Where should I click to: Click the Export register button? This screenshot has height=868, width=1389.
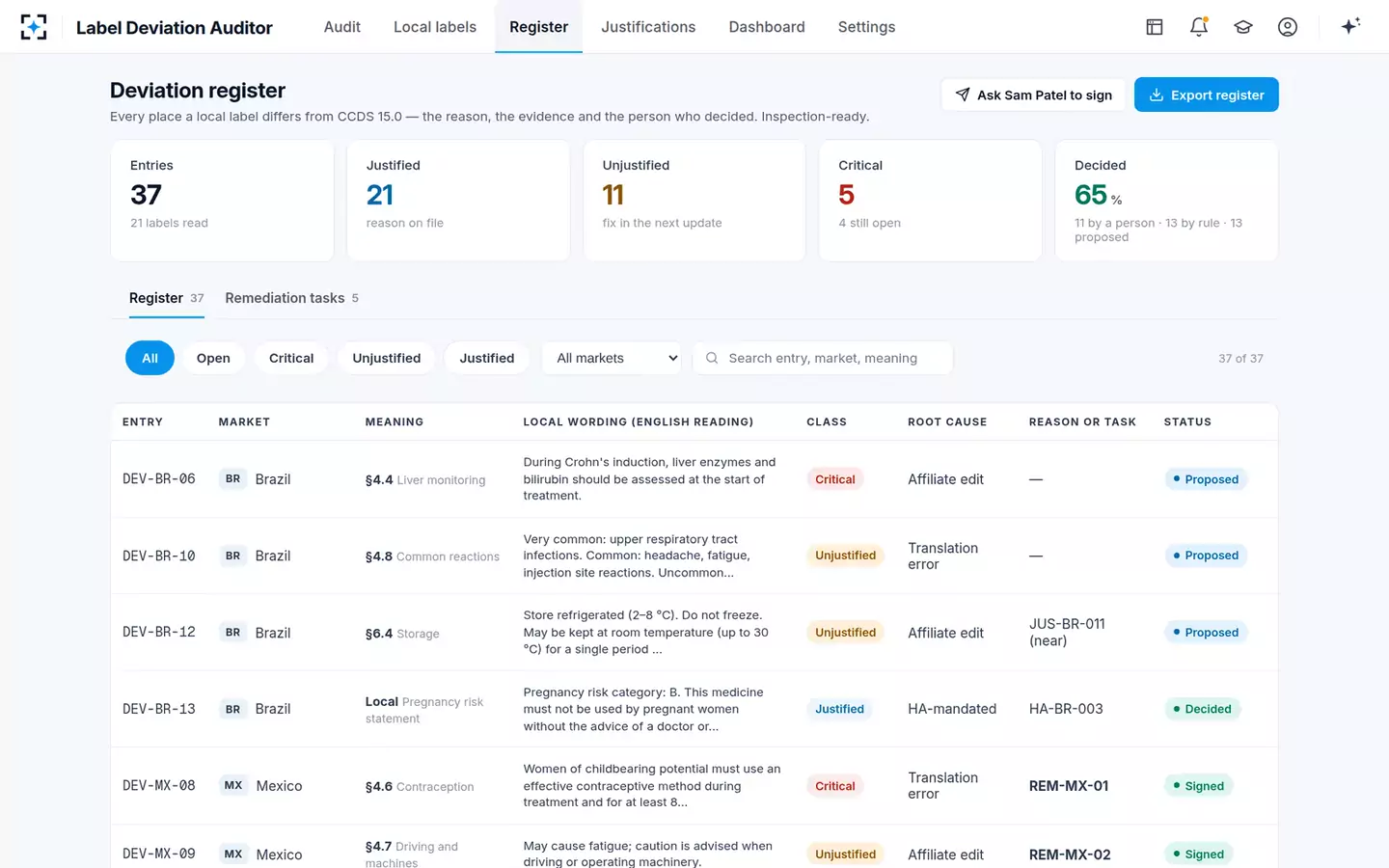[1207, 95]
